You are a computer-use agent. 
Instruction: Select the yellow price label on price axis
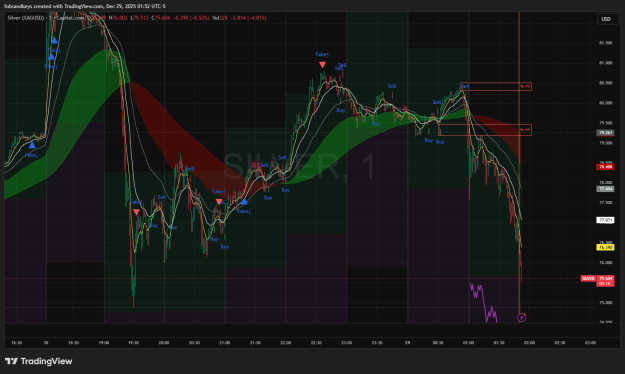605,248
